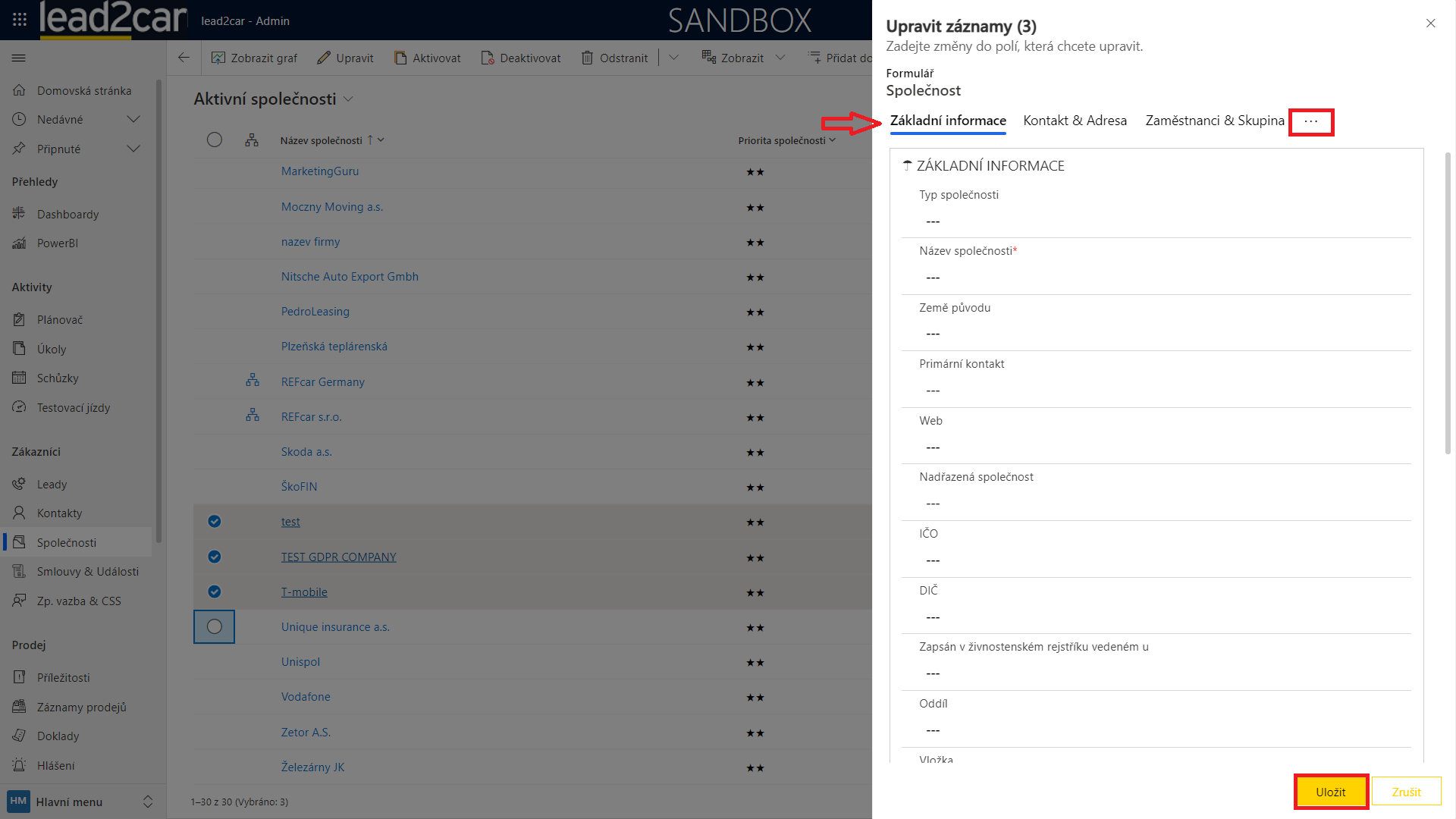Viewport: 1456px width, 819px height.
Task: Open the app launcher waffle icon
Action: (x=20, y=20)
